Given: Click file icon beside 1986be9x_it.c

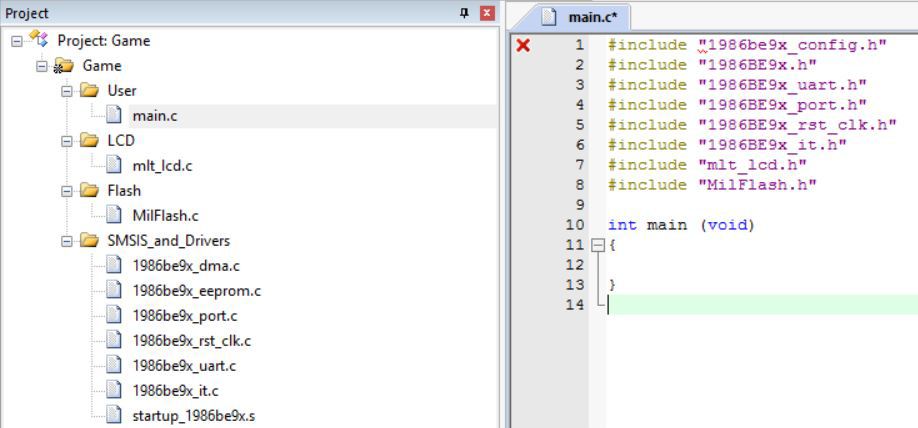Looking at the screenshot, I should 114,390.
